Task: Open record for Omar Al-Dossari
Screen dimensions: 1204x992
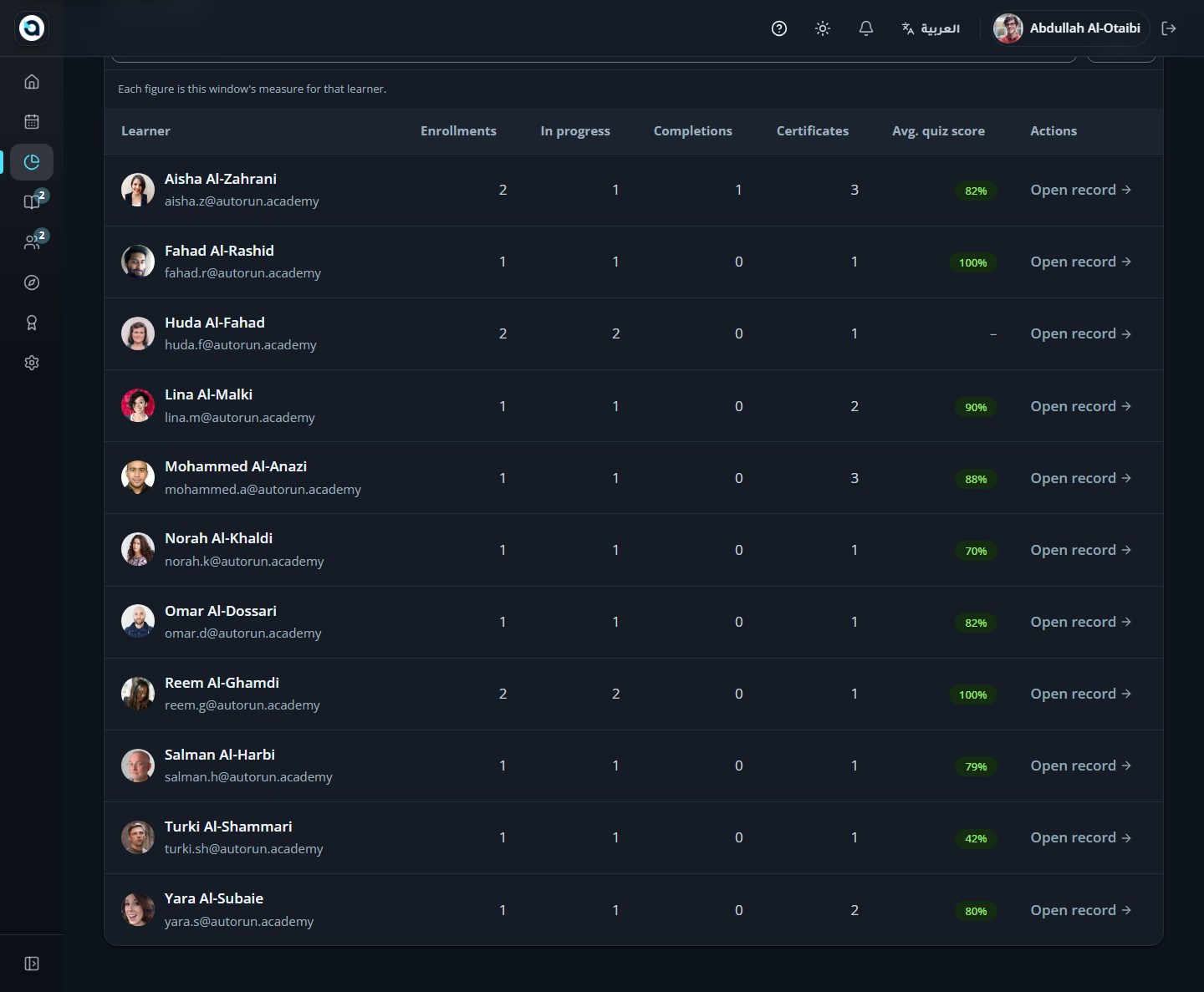Action: 1080,622
